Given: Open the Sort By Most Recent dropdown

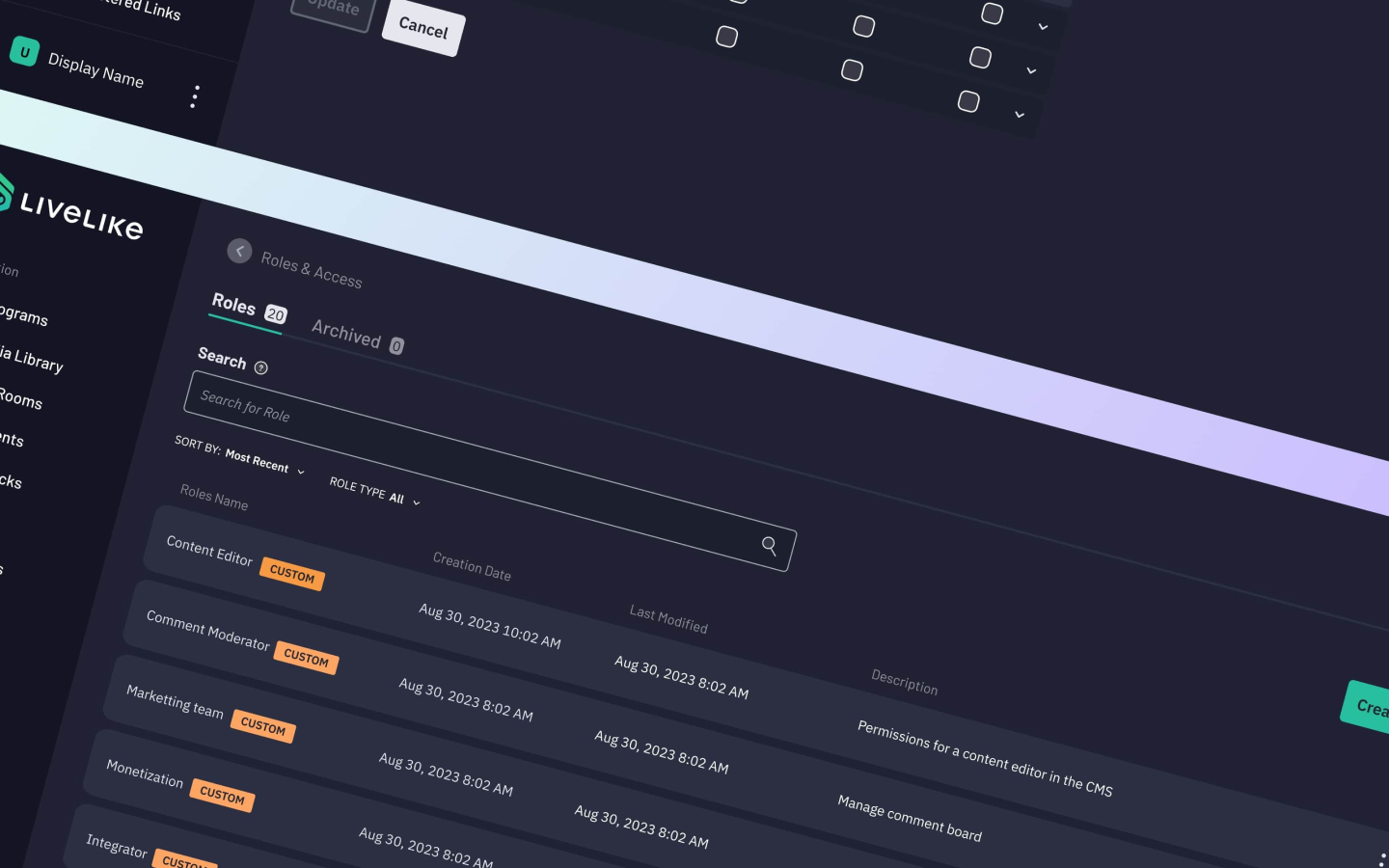Looking at the screenshot, I should tap(240, 455).
